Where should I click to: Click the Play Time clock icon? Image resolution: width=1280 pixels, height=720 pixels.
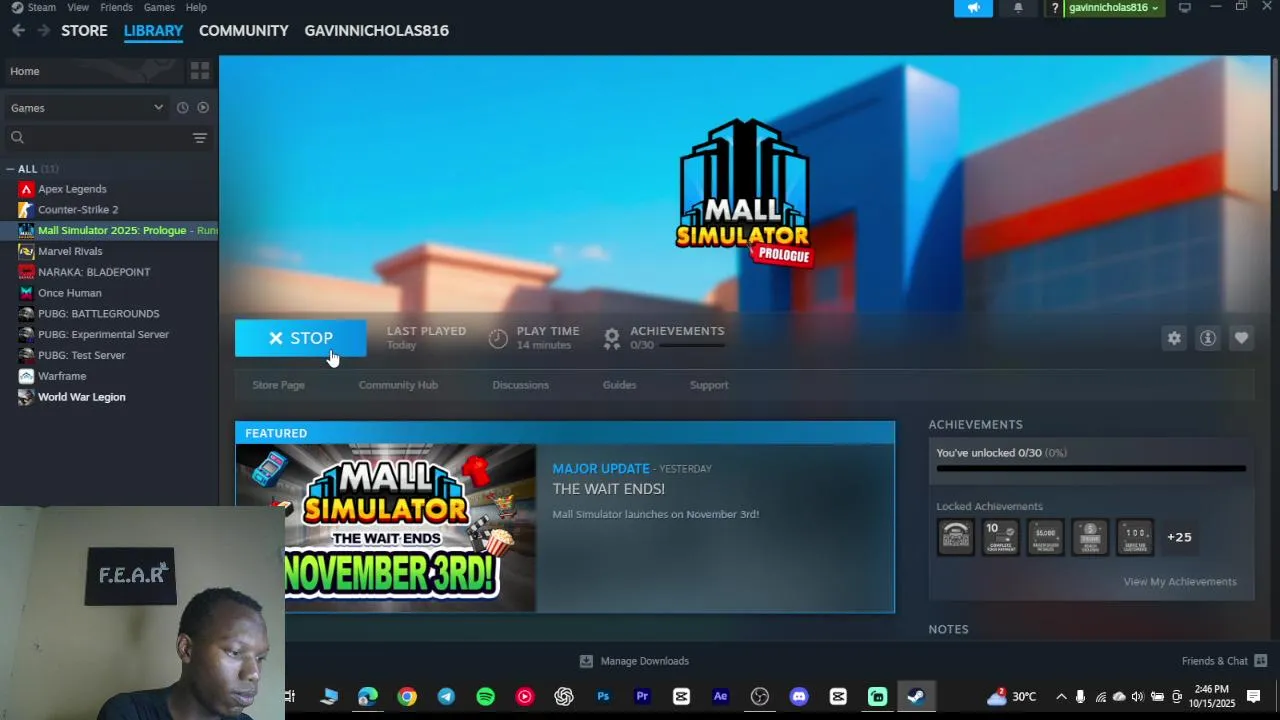(x=498, y=338)
